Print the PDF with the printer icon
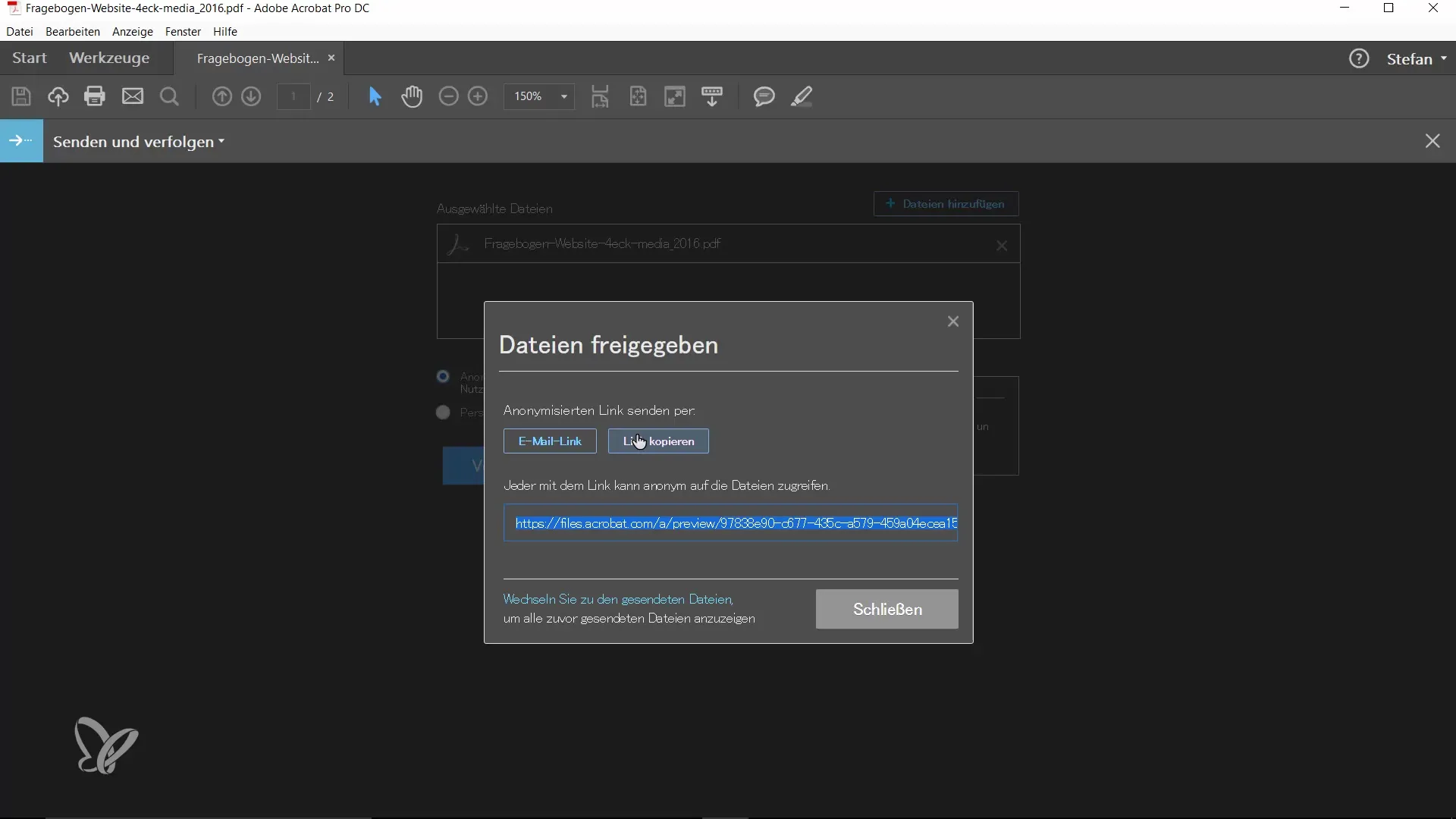The height and width of the screenshot is (819, 1456). pos(95,96)
